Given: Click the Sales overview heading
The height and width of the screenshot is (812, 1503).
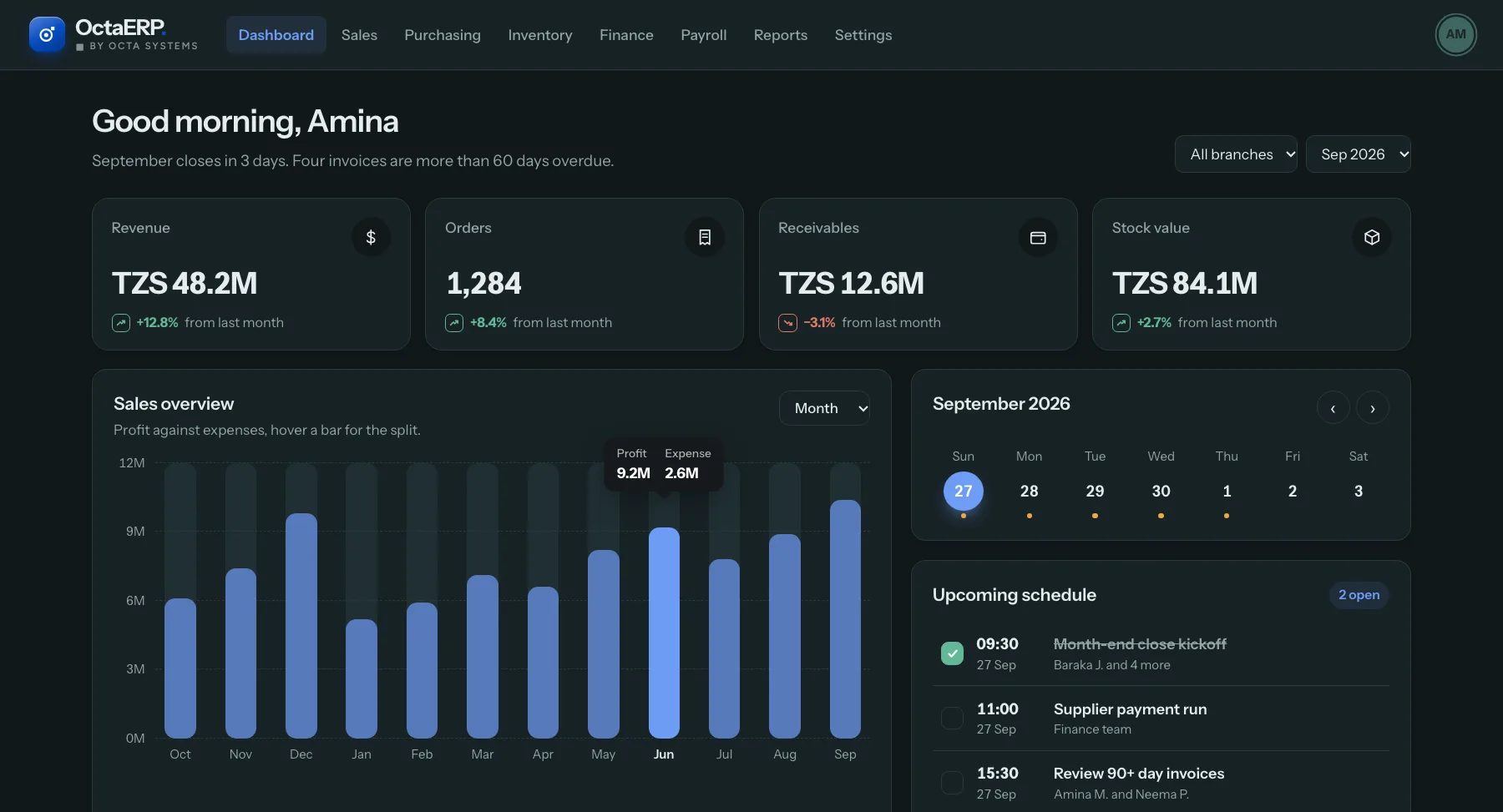Looking at the screenshot, I should (x=174, y=404).
